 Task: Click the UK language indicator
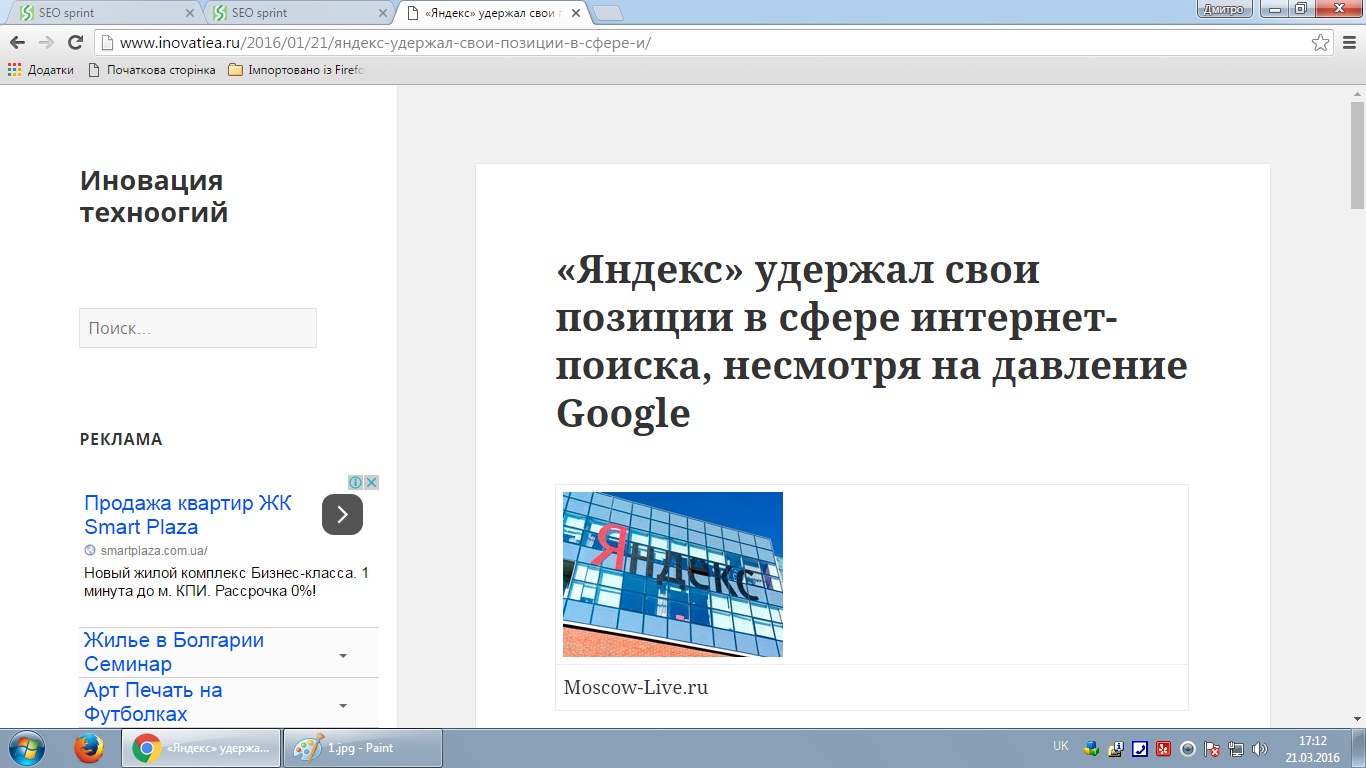(x=1061, y=746)
